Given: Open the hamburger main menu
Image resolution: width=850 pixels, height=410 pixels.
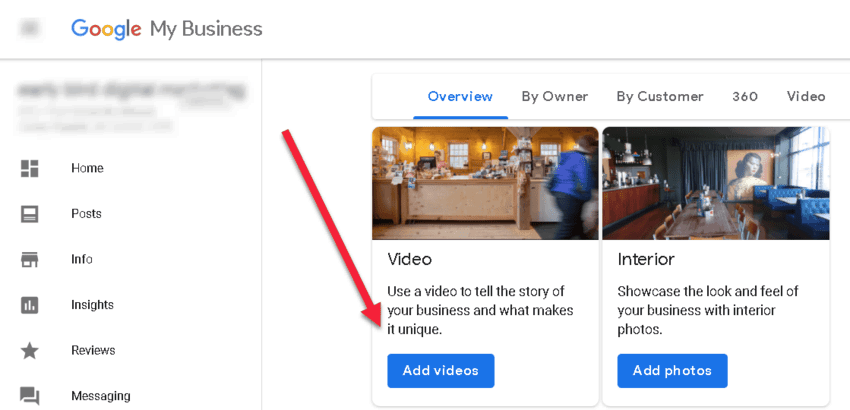Looking at the screenshot, I should coord(30,29).
